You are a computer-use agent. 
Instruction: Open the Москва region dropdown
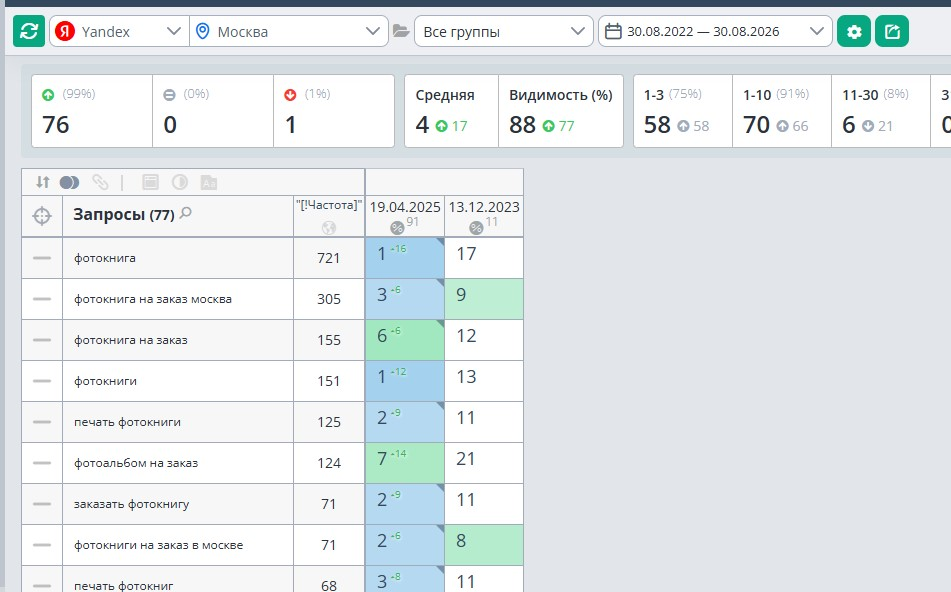289,32
